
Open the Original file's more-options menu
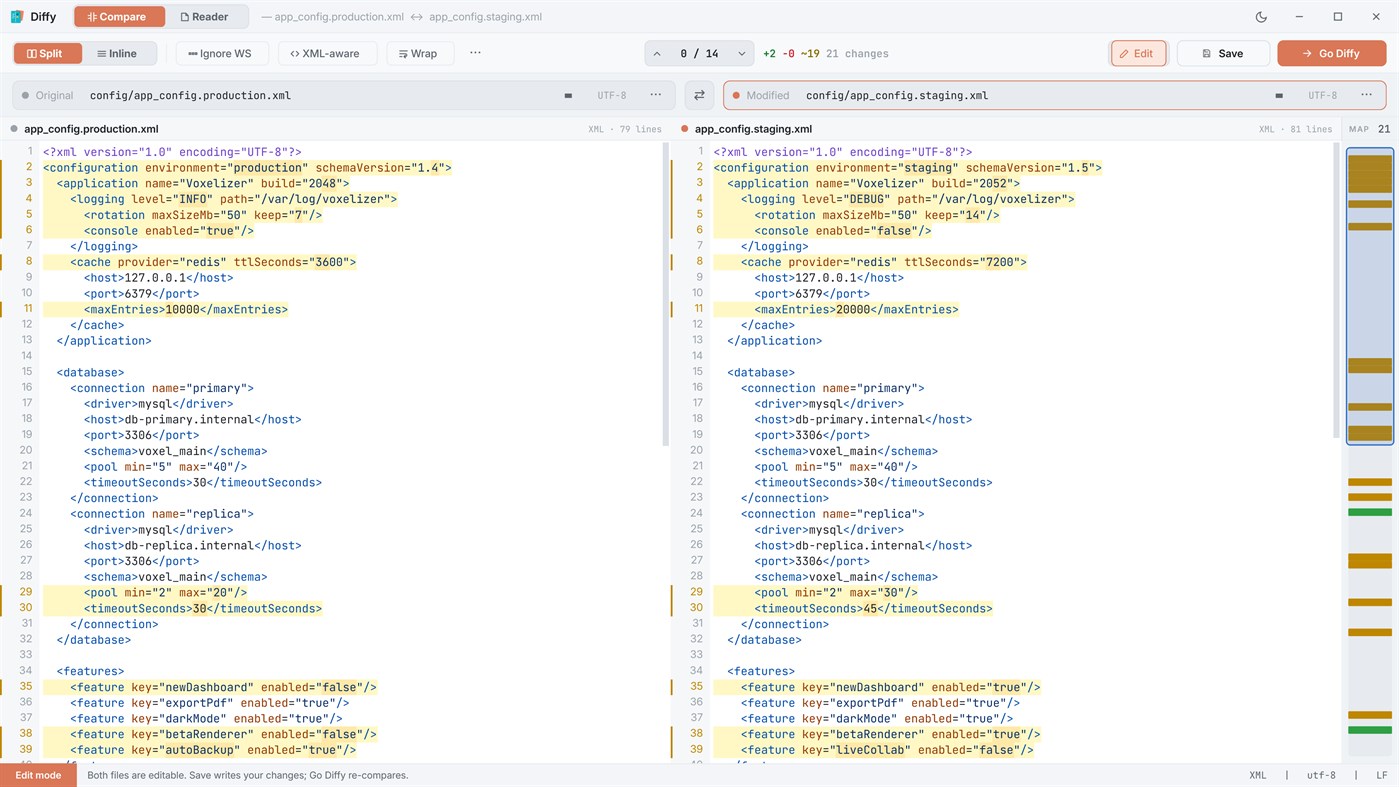click(x=655, y=95)
